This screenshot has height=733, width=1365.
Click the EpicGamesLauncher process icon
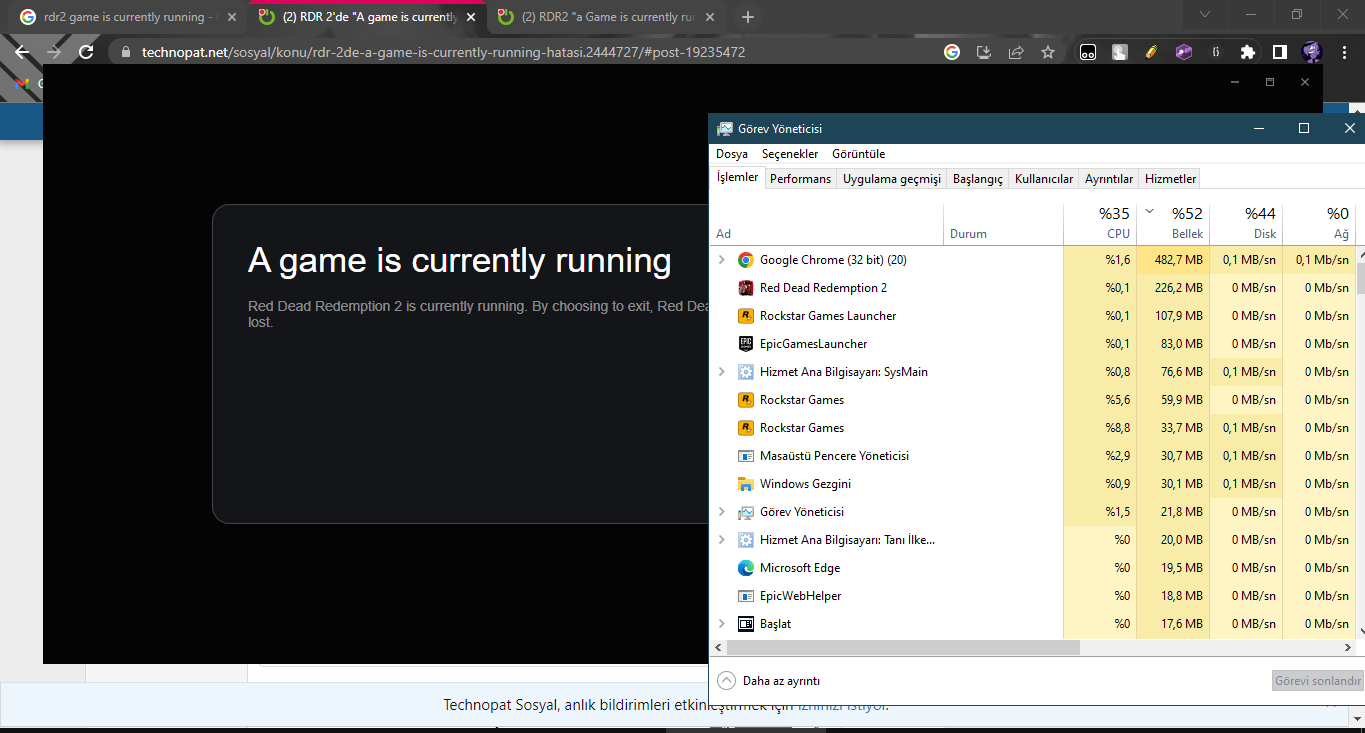[x=745, y=344]
